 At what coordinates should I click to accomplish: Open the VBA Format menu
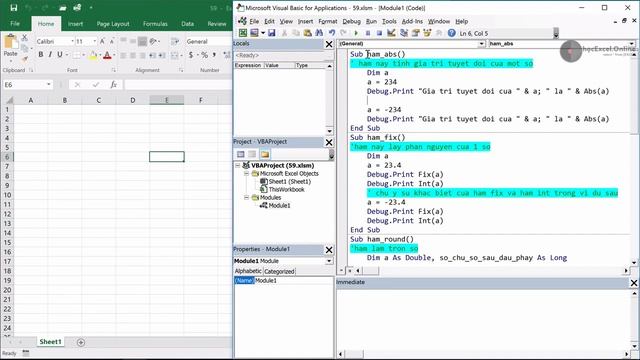[x=328, y=21]
